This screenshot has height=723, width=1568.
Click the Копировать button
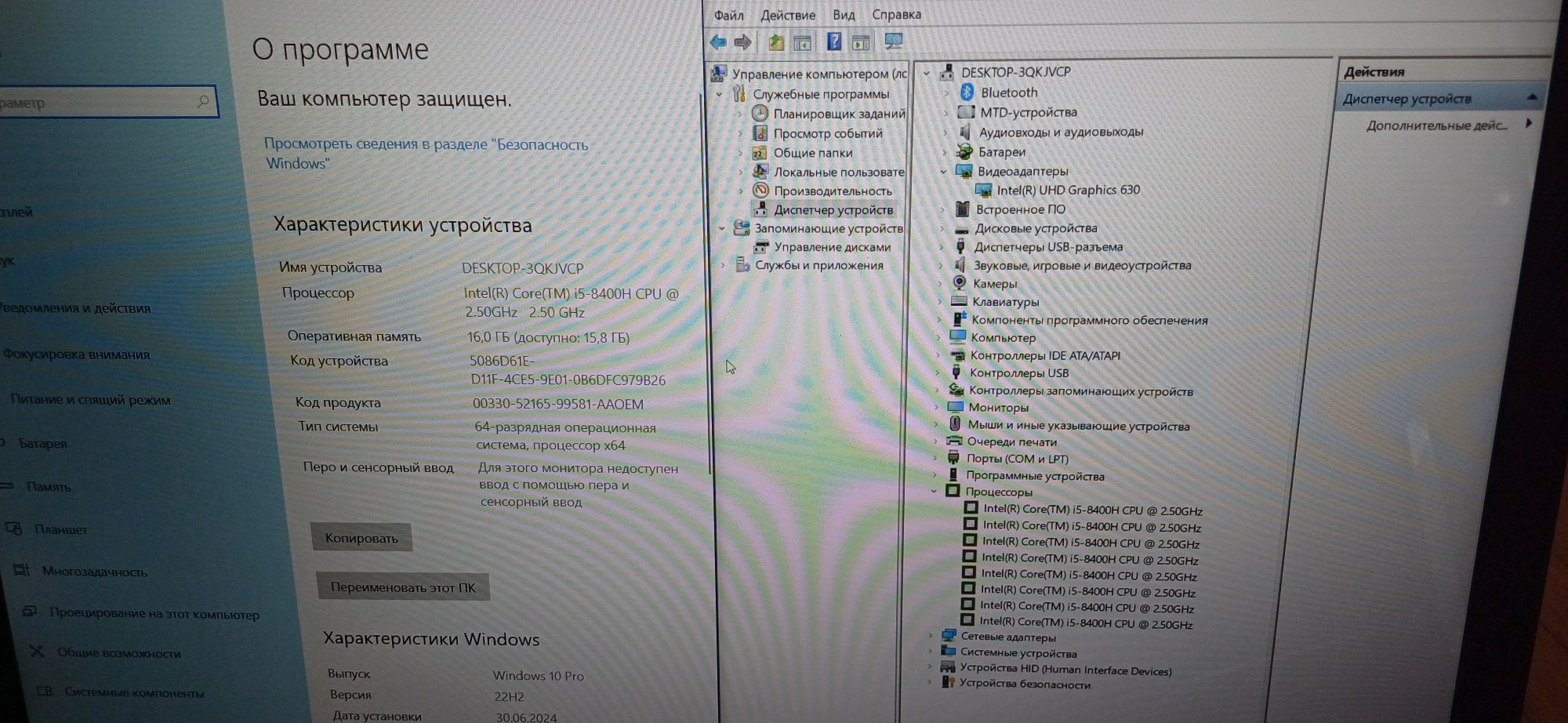[x=361, y=538]
